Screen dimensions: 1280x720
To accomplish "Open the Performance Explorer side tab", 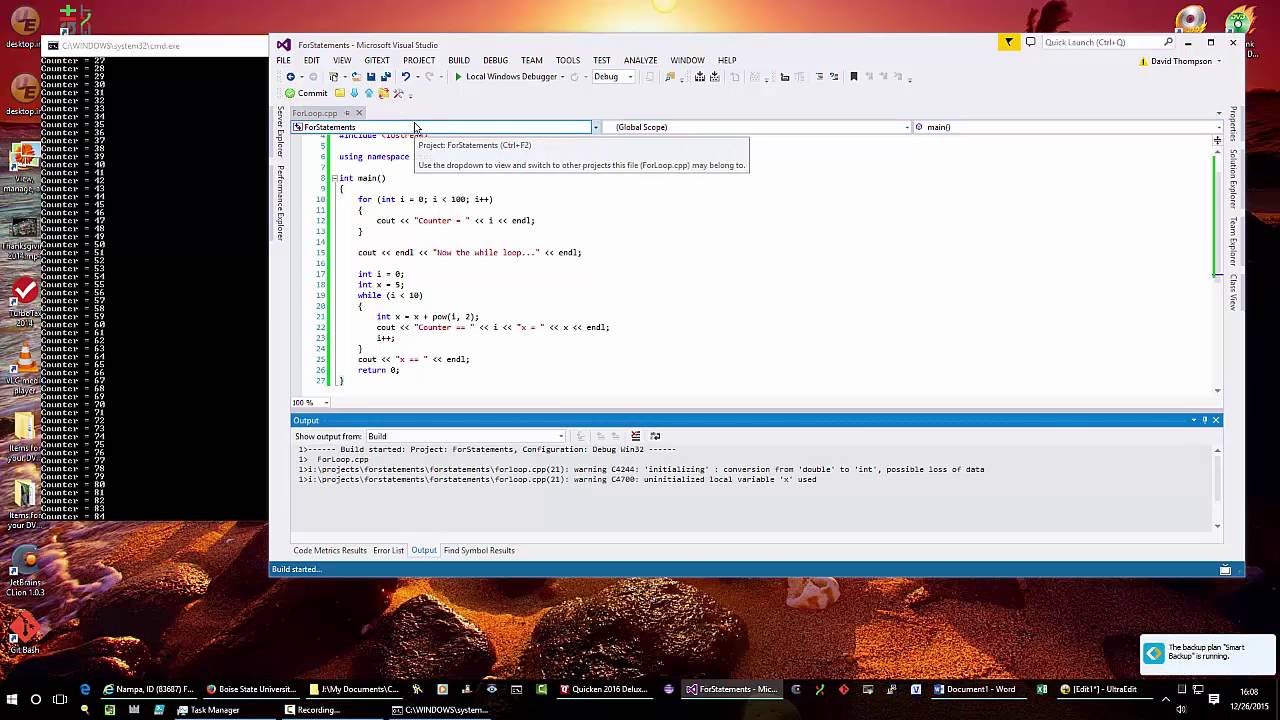I will point(280,202).
